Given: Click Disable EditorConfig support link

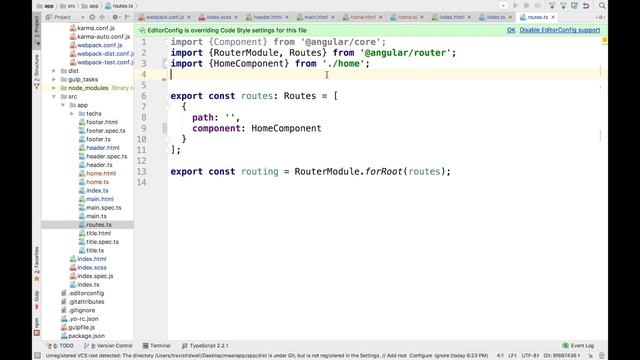Looking at the screenshot, I should (560, 30).
